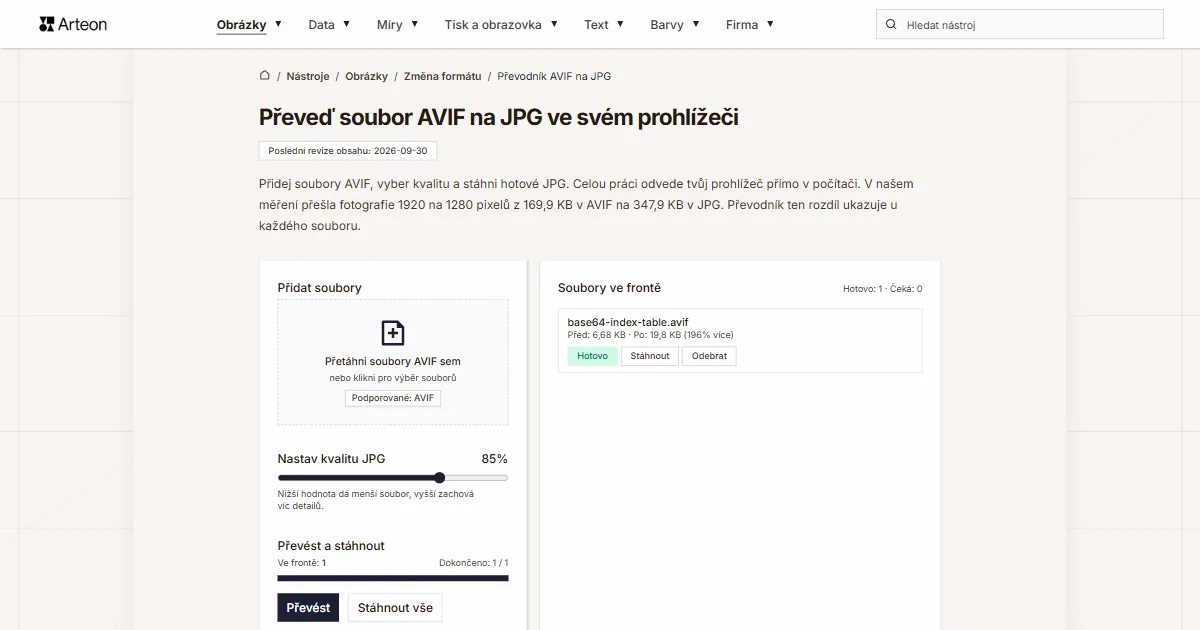Click the Arteon logo icon
Image resolution: width=1200 pixels, height=630 pixels.
[46, 24]
